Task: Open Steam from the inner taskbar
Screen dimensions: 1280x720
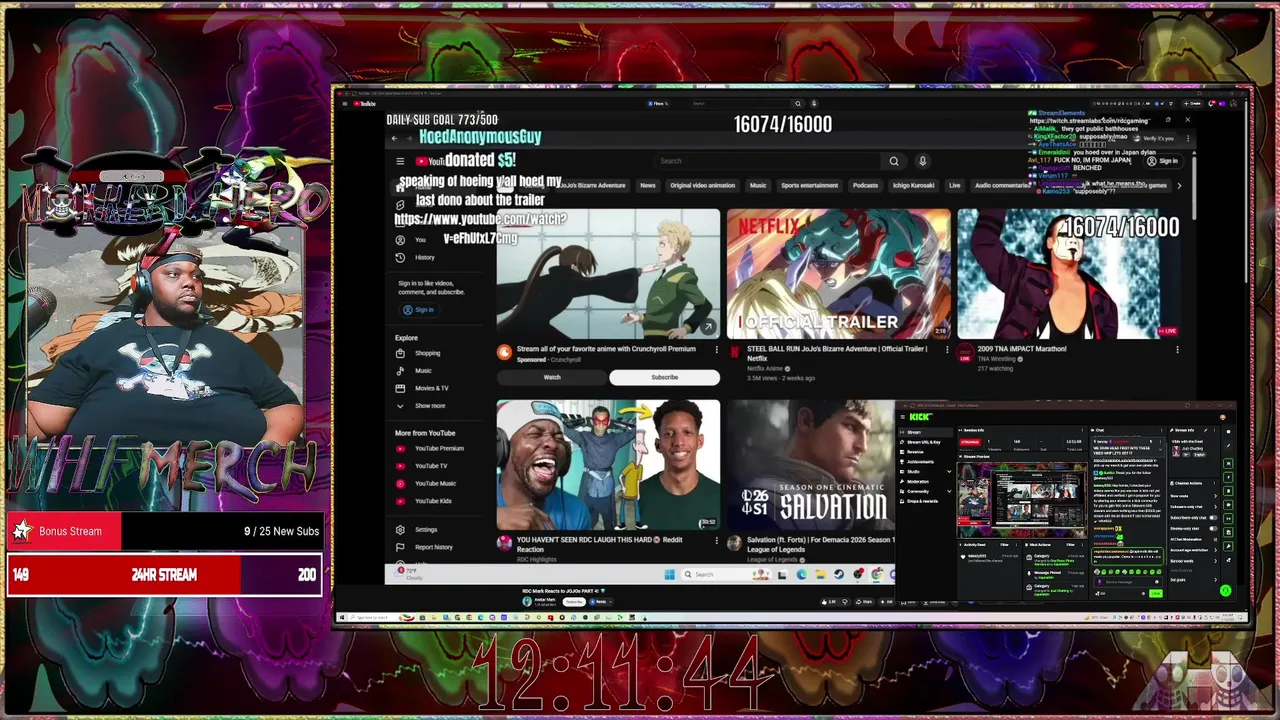Action: click(839, 574)
